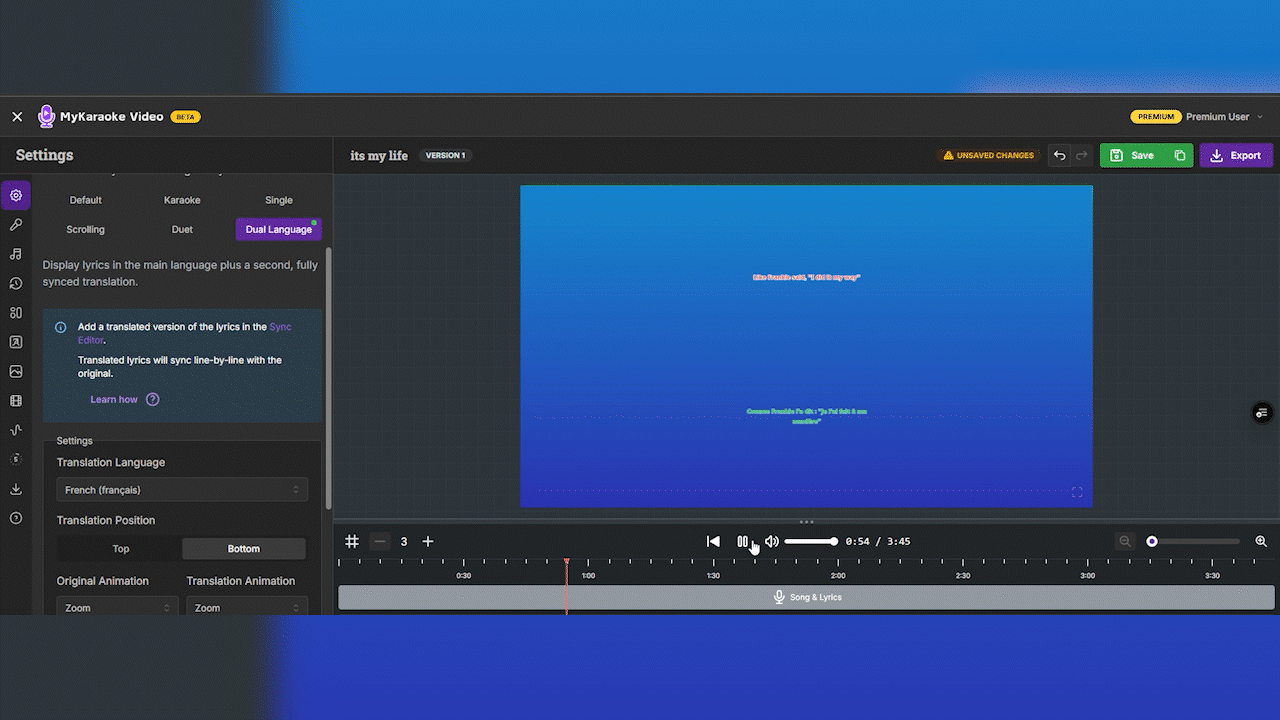1280x720 pixels.
Task: Click the waveform icon in sidebar
Action: click(x=16, y=430)
